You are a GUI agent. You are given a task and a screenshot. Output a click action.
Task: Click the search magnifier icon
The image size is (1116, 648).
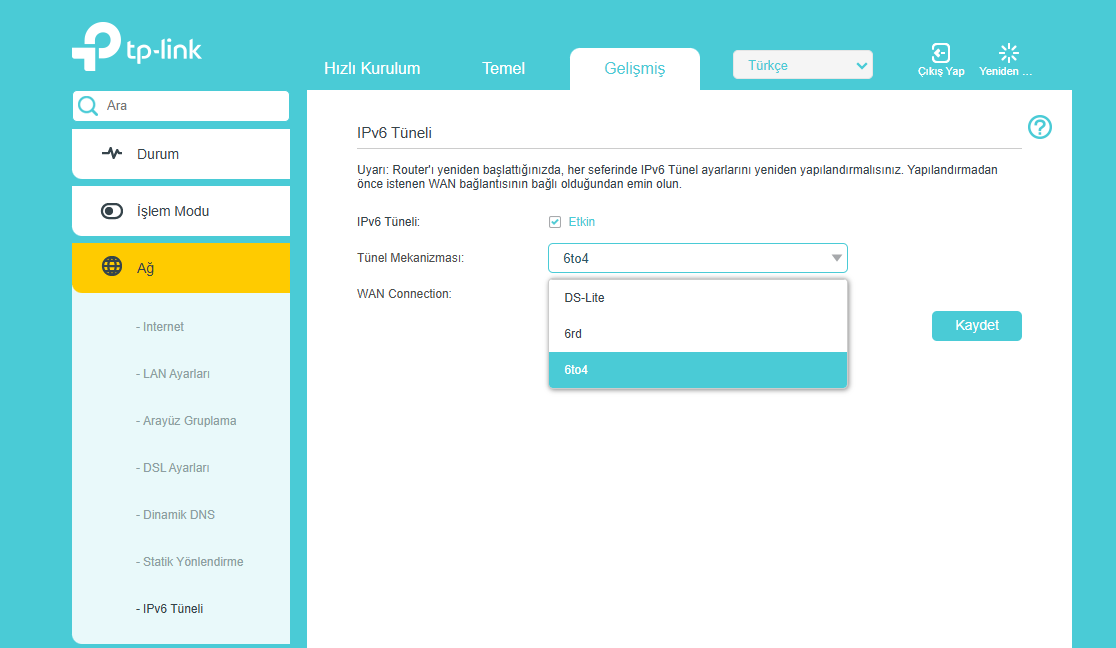coord(88,105)
